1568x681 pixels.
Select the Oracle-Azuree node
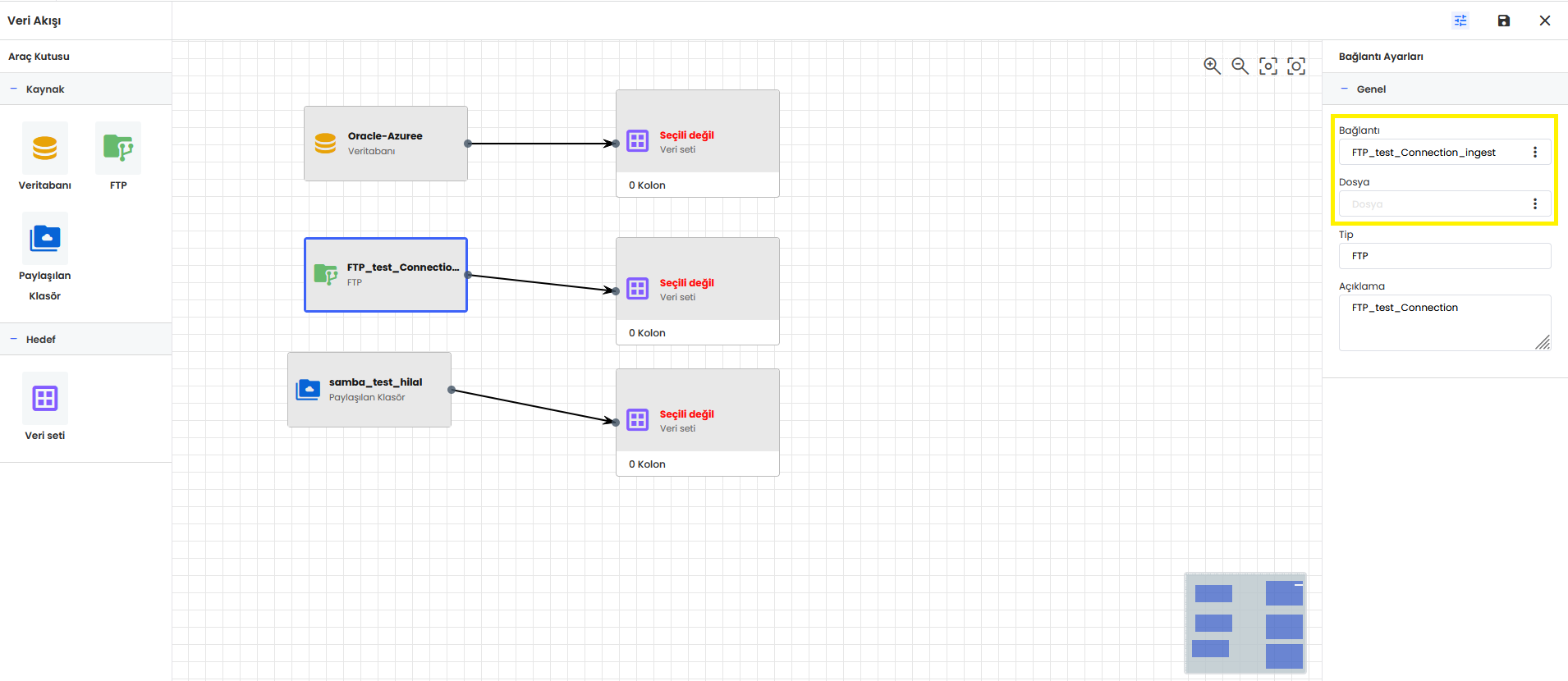386,144
